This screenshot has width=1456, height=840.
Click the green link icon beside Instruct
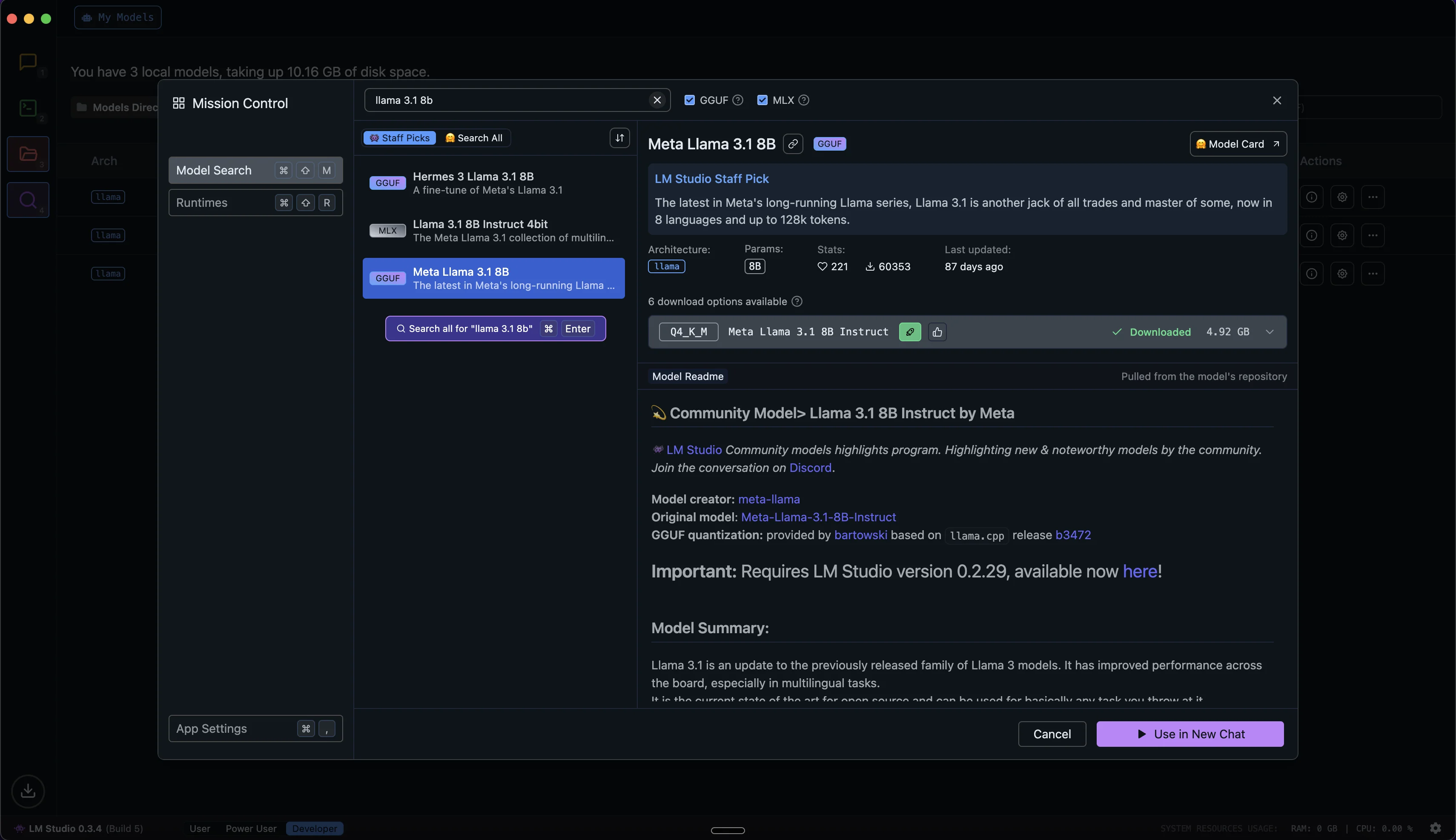click(x=909, y=332)
